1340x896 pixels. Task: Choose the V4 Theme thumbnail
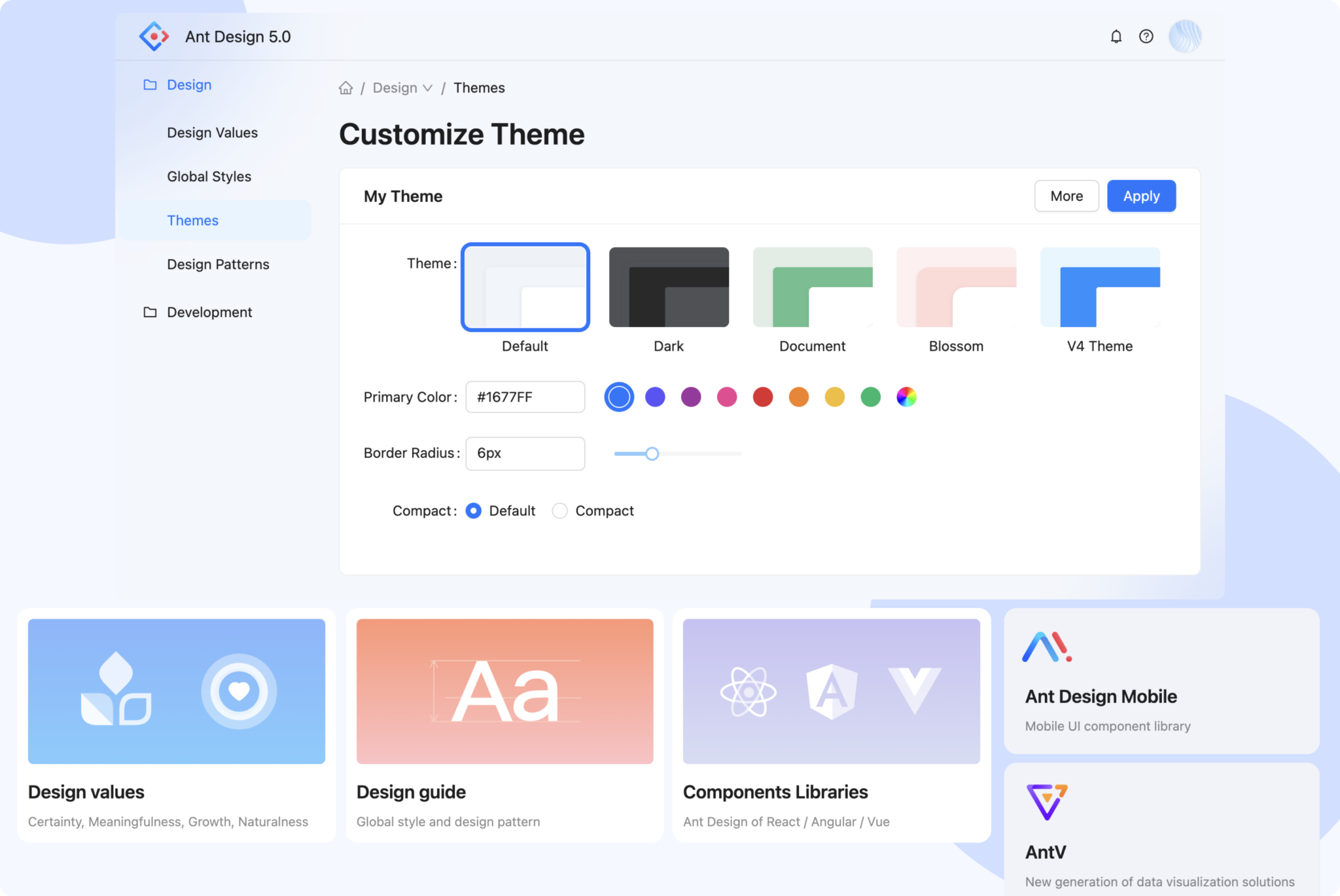point(1100,287)
